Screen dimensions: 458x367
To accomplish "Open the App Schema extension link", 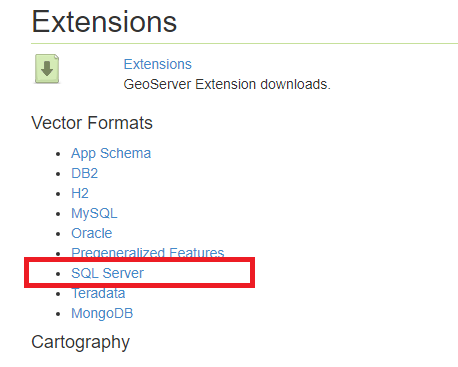I will click(111, 153).
